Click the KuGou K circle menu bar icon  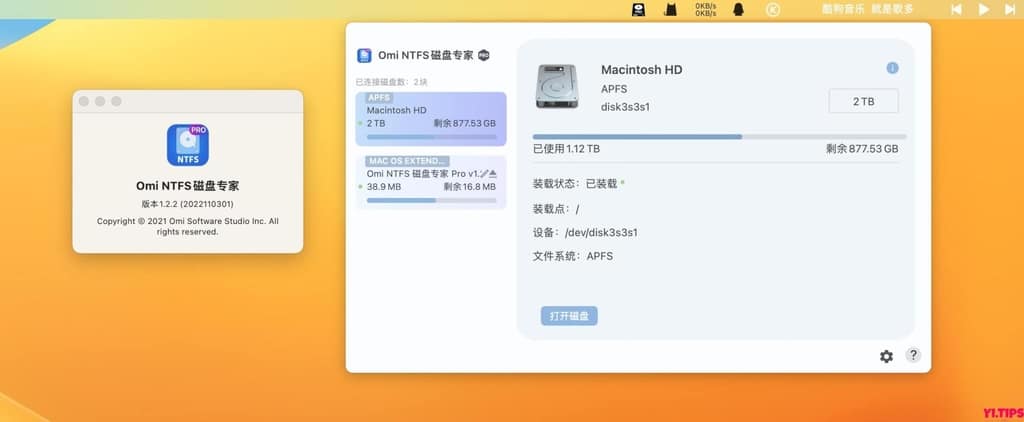tap(773, 9)
